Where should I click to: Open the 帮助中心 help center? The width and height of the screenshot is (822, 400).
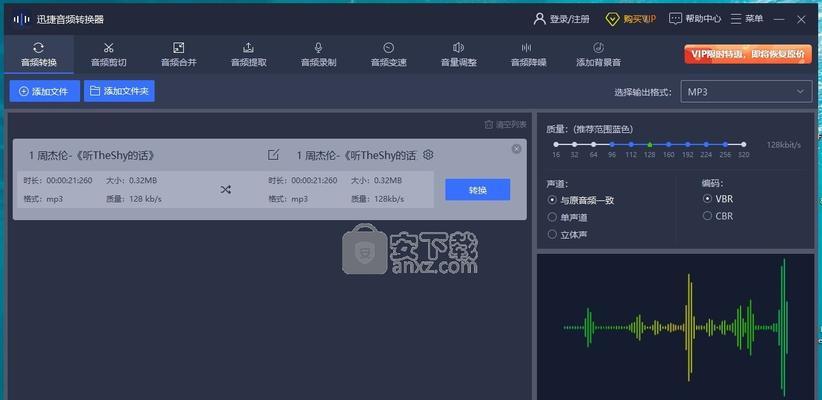[x=695, y=19]
